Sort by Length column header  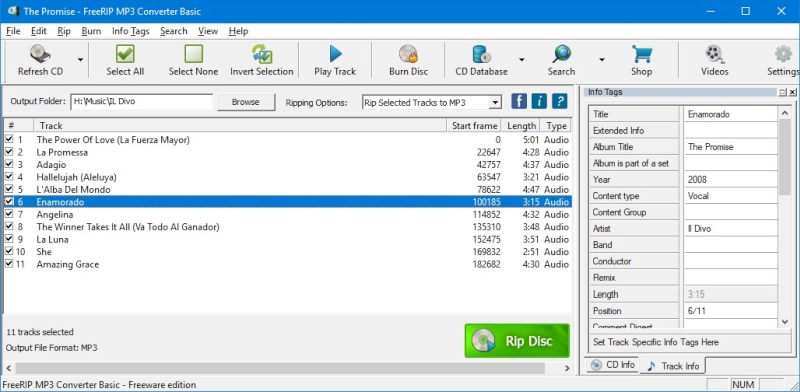521,126
